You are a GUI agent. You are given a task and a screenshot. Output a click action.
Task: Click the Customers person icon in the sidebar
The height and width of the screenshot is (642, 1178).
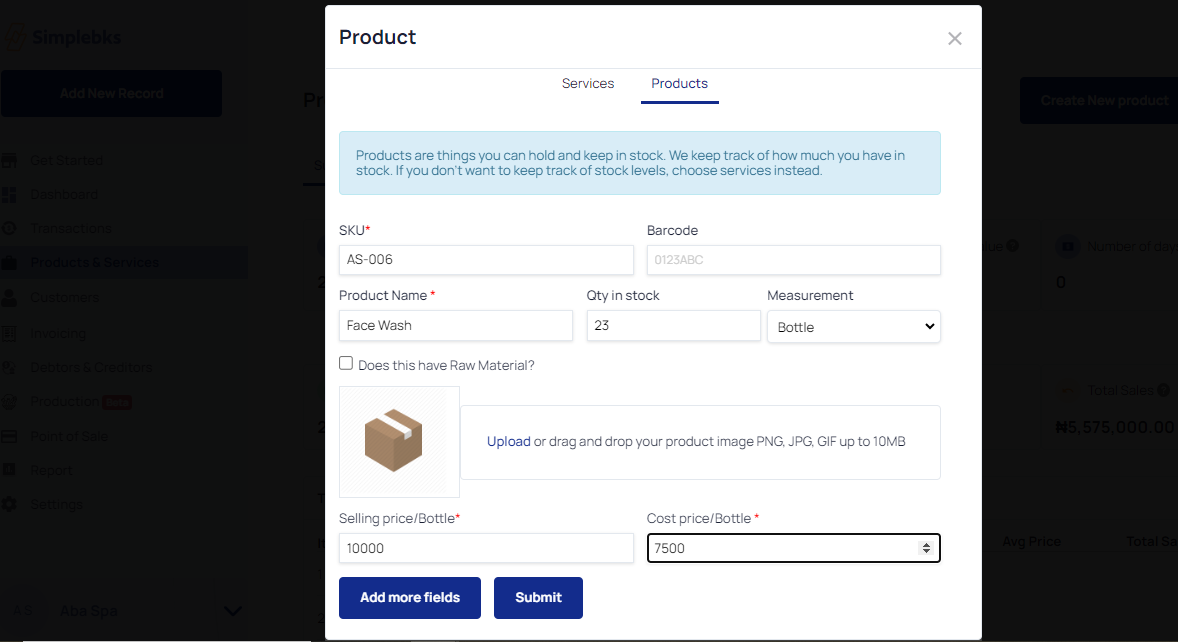[9, 298]
